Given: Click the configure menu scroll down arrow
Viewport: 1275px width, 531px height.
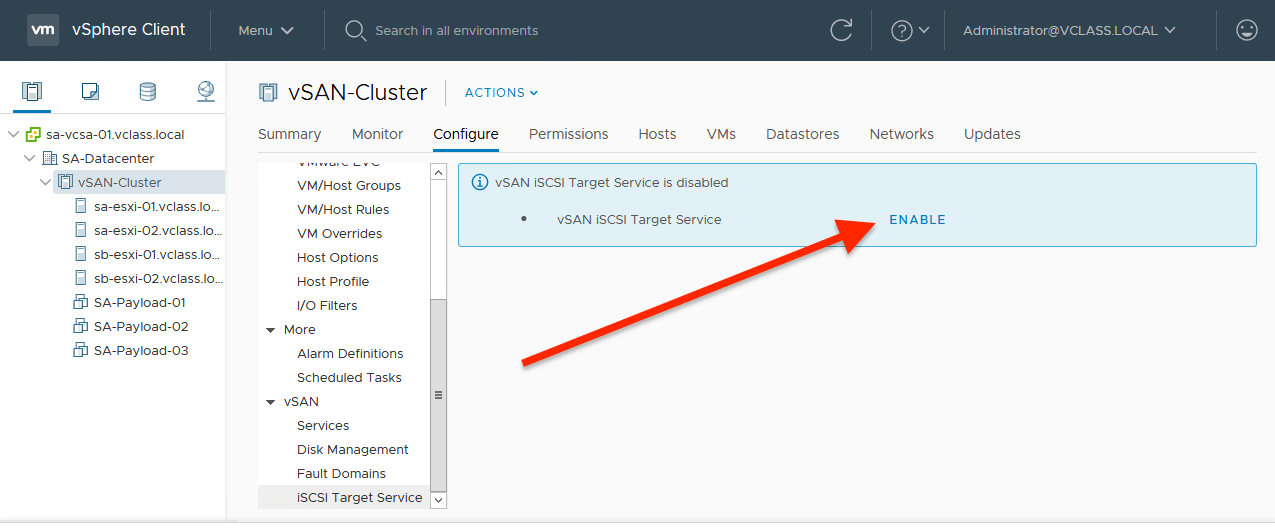Looking at the screenshot, I should coord(438,500).
